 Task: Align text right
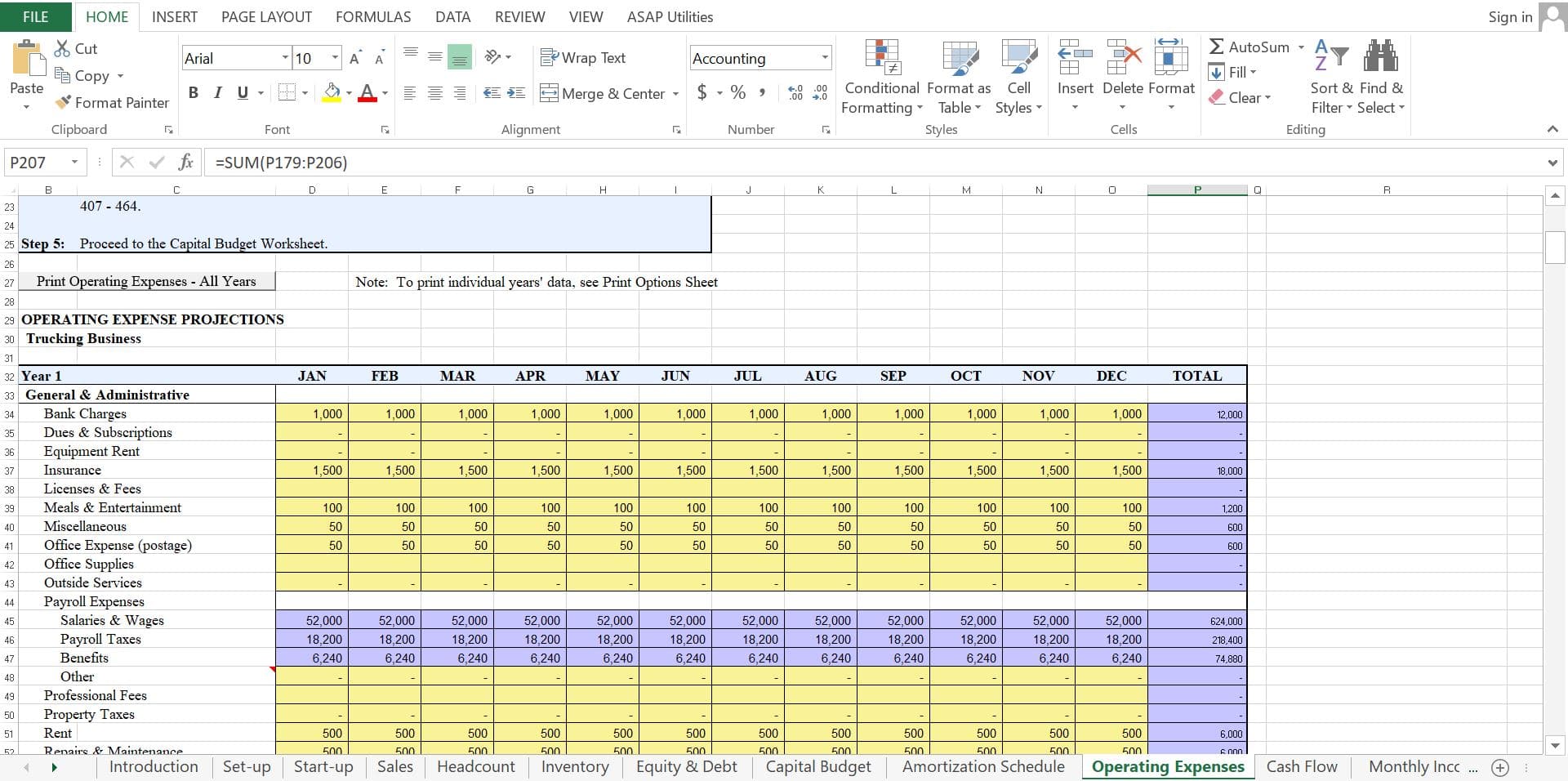point(460,93)
